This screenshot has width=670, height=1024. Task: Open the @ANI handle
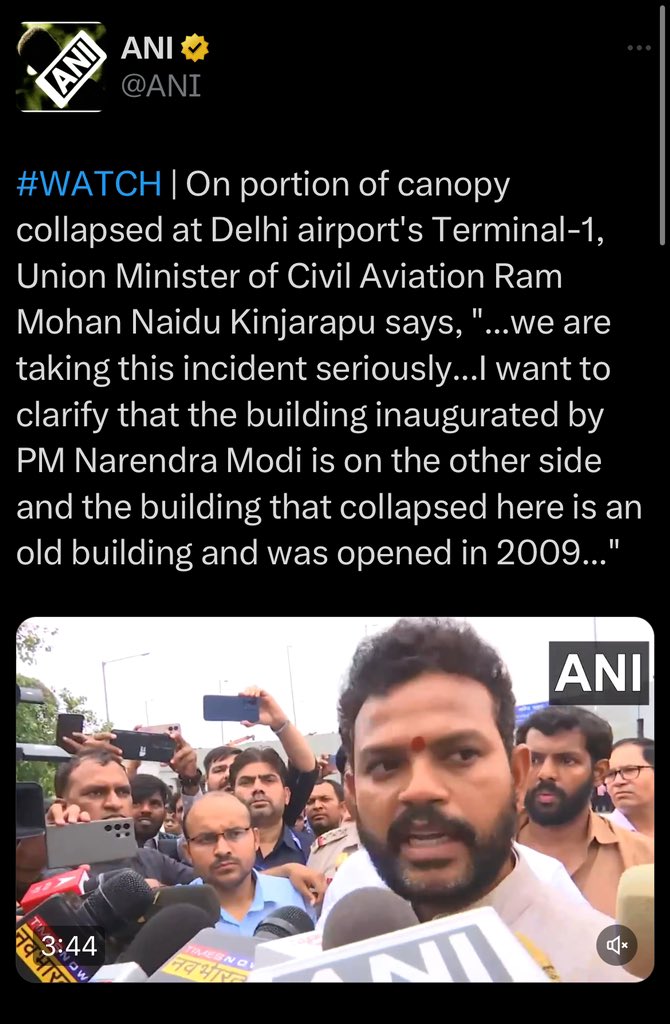pos(161,86)
